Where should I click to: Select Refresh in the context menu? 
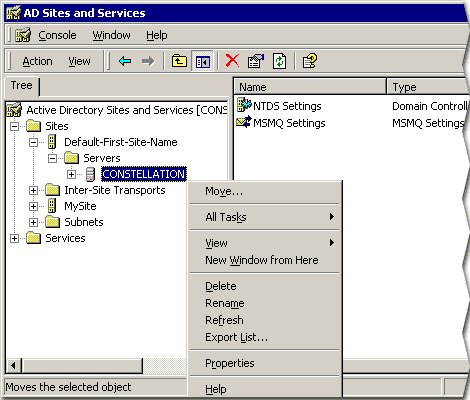(x=264, y=320)
